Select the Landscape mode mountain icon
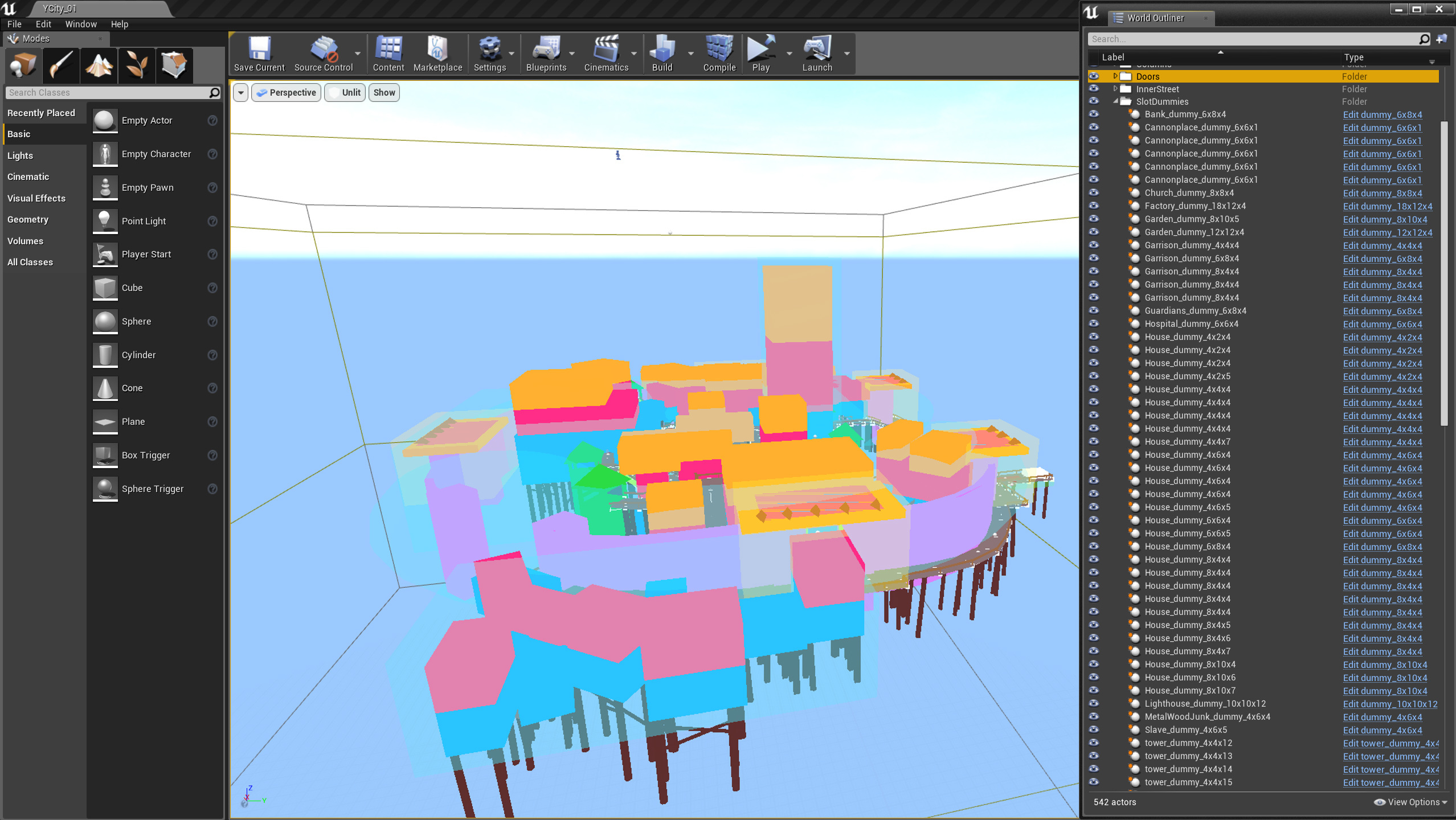Image resolution: width=1456 pixels, height=820 pixels. click(x=99, y=65)
